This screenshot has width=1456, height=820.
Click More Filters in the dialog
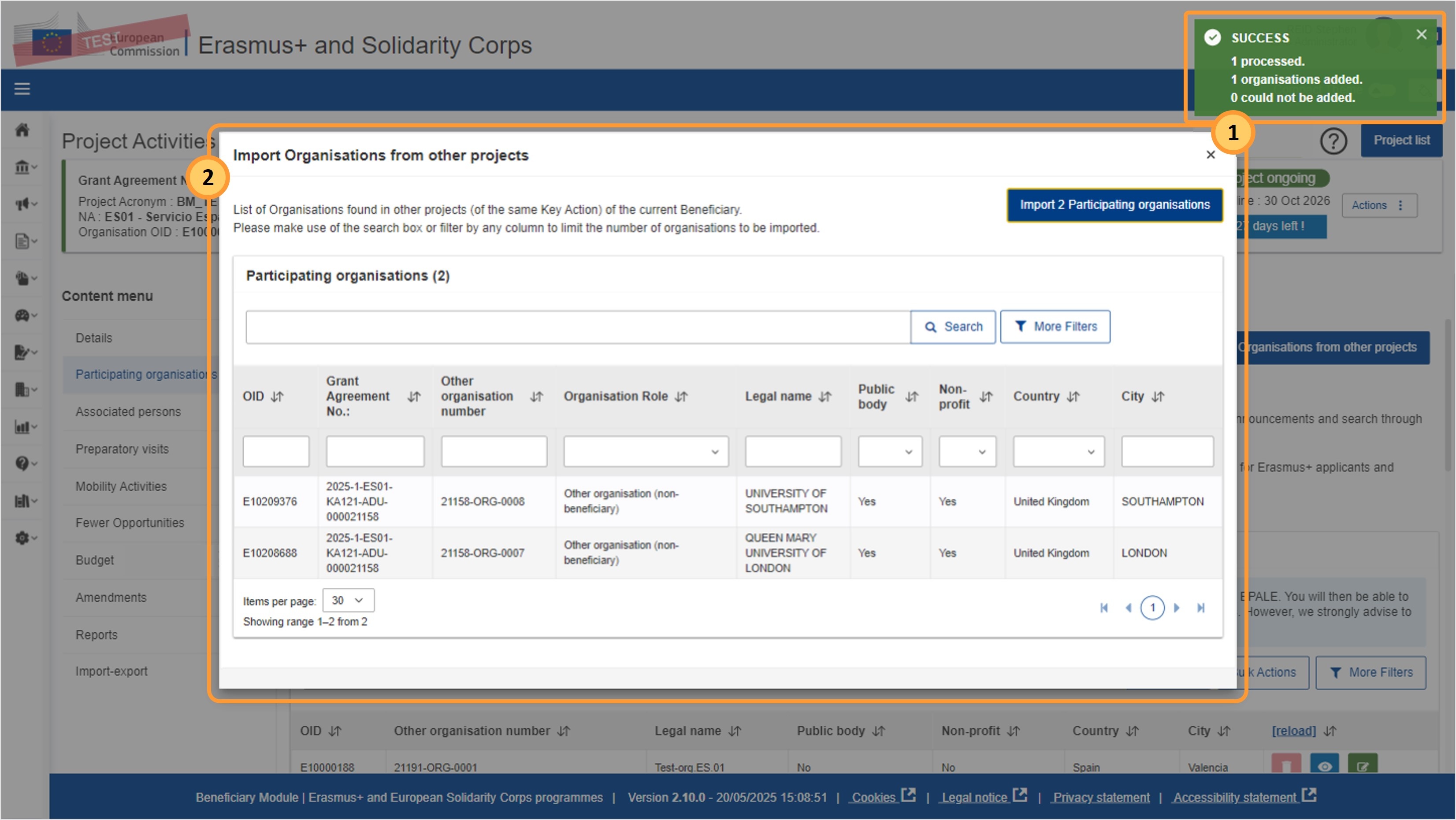(1055, 327)
